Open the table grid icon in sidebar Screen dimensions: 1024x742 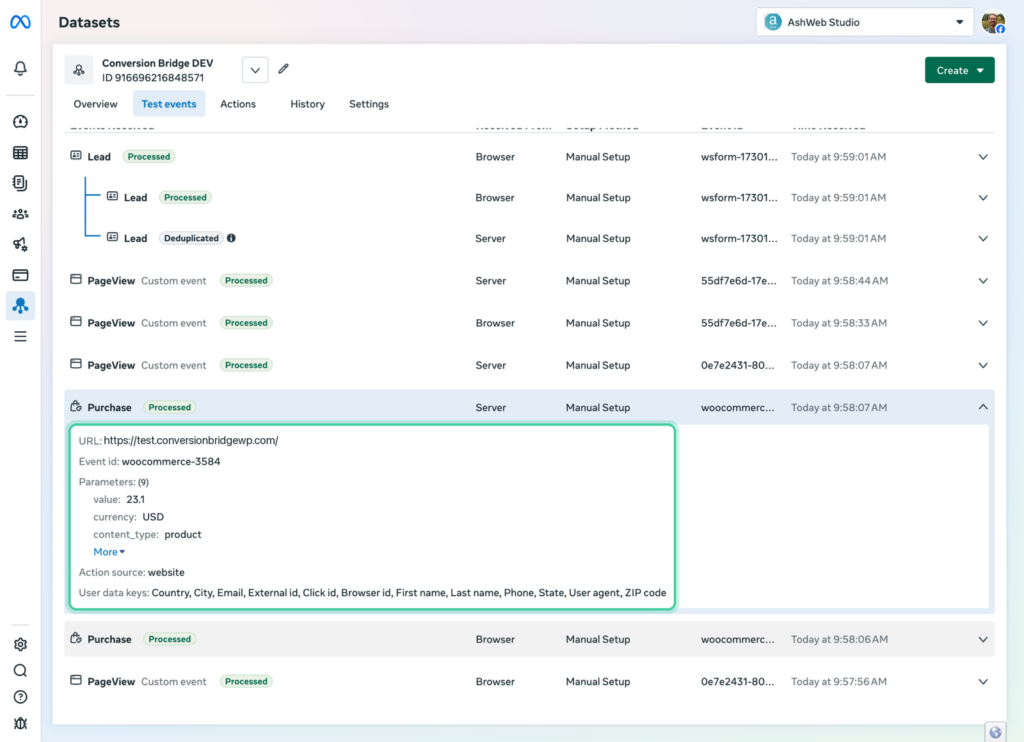20,152
